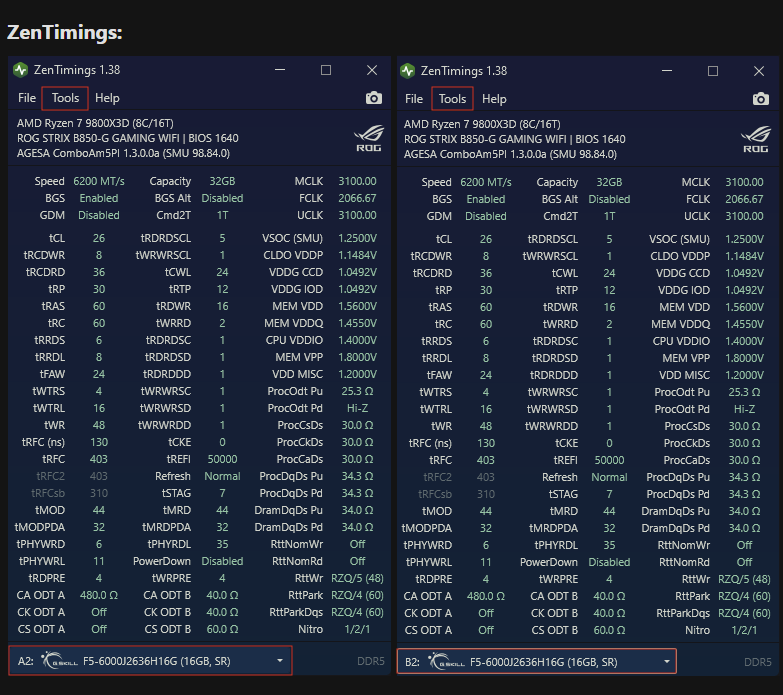Viewport: 783px width, 695px height.
Task: Open the B2 memory module dropdown
Action: pos(537,662)
